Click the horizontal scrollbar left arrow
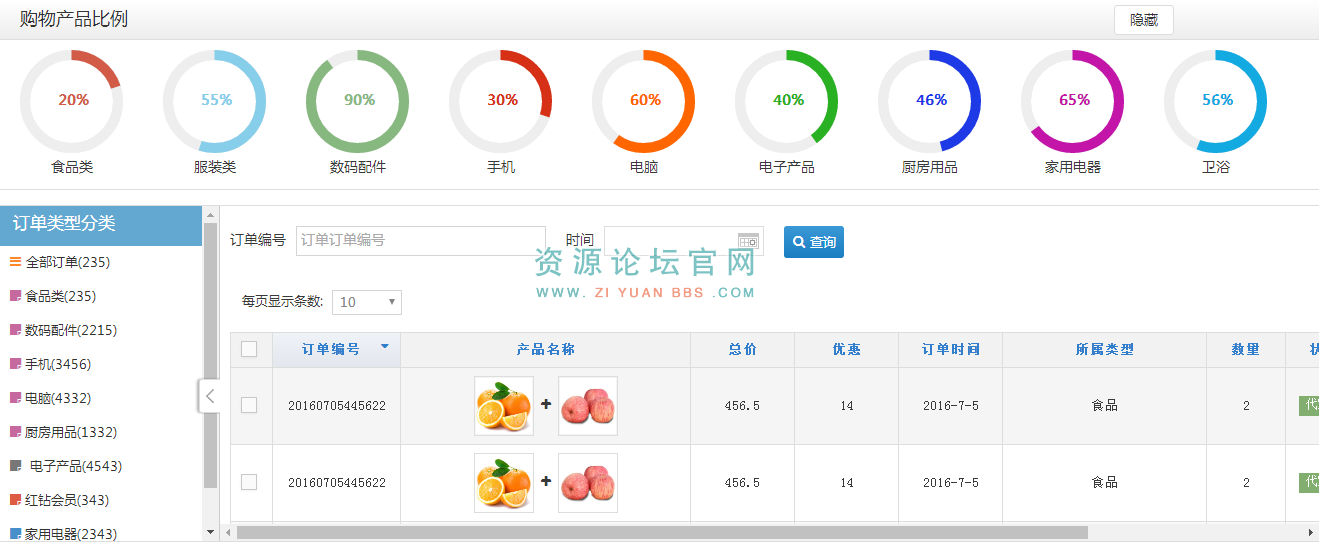The width and height of the screenshot is (1319, 544). [x=228, y=532]
